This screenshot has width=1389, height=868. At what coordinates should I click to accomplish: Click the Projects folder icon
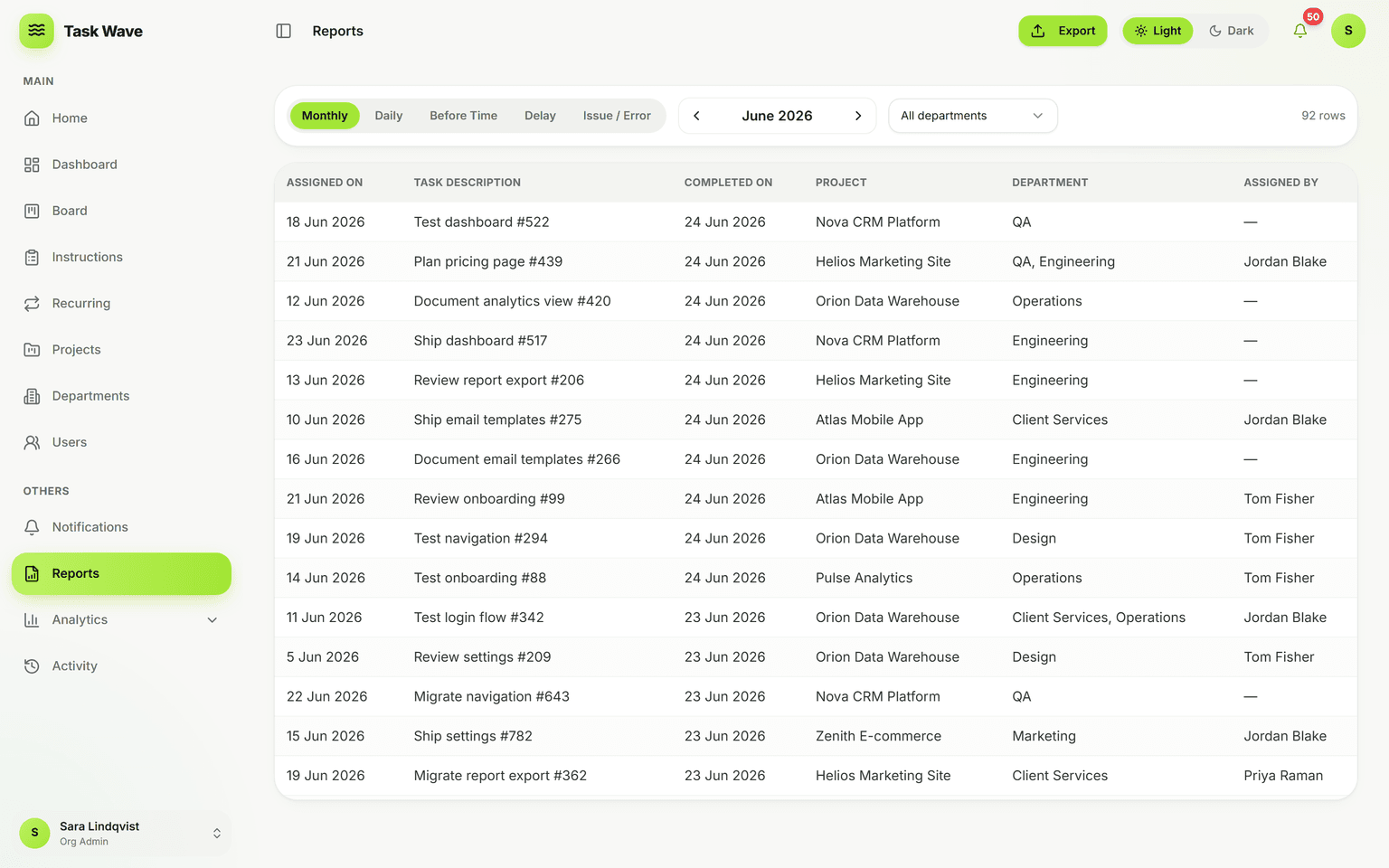point(32,350)
